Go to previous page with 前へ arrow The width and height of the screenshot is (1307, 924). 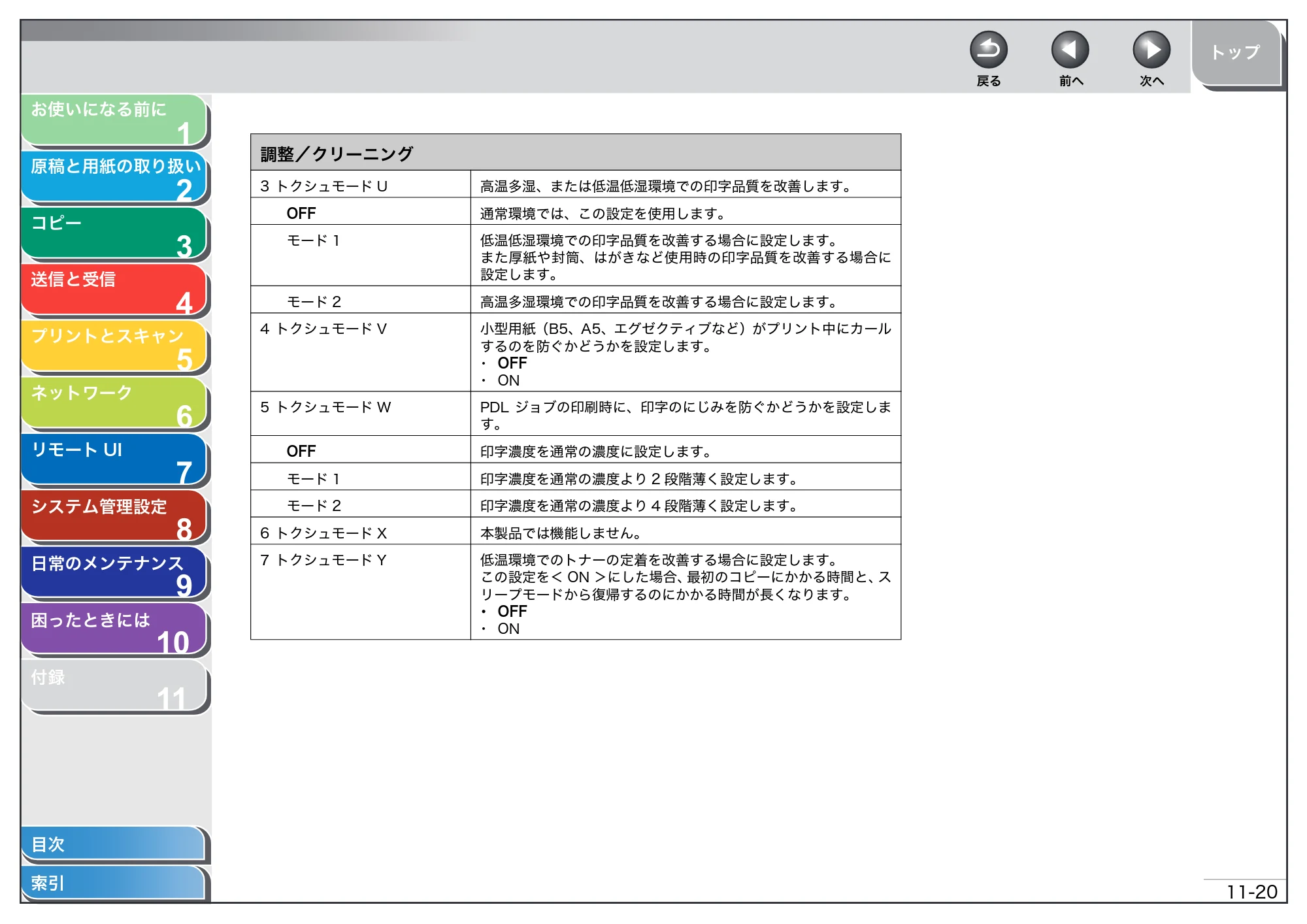coord(1070,50)
